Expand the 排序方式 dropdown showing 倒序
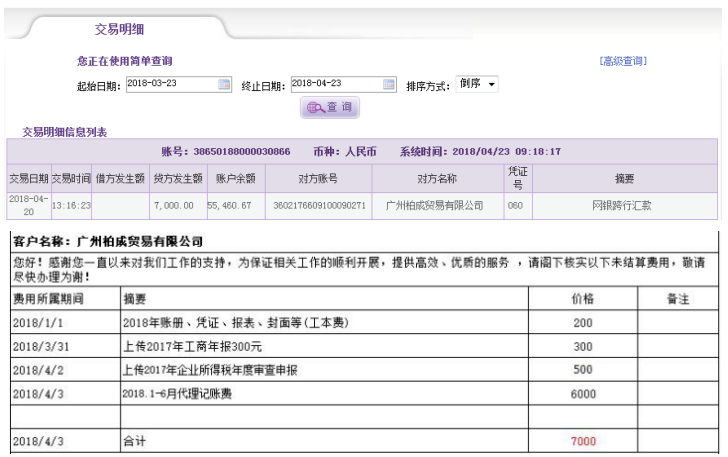 [477, 84]
